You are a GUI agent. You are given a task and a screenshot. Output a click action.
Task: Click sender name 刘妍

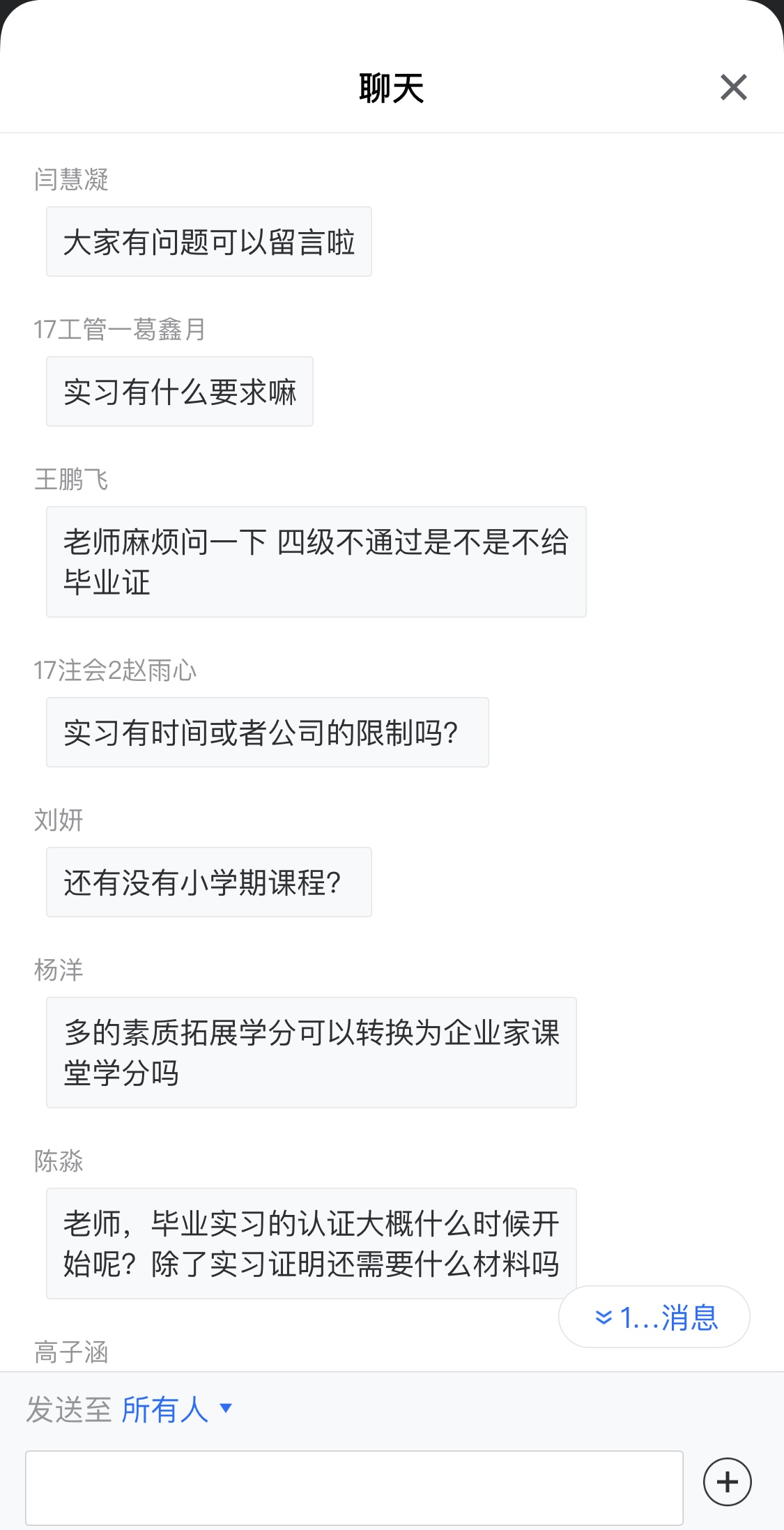click(x=59, y=820)
